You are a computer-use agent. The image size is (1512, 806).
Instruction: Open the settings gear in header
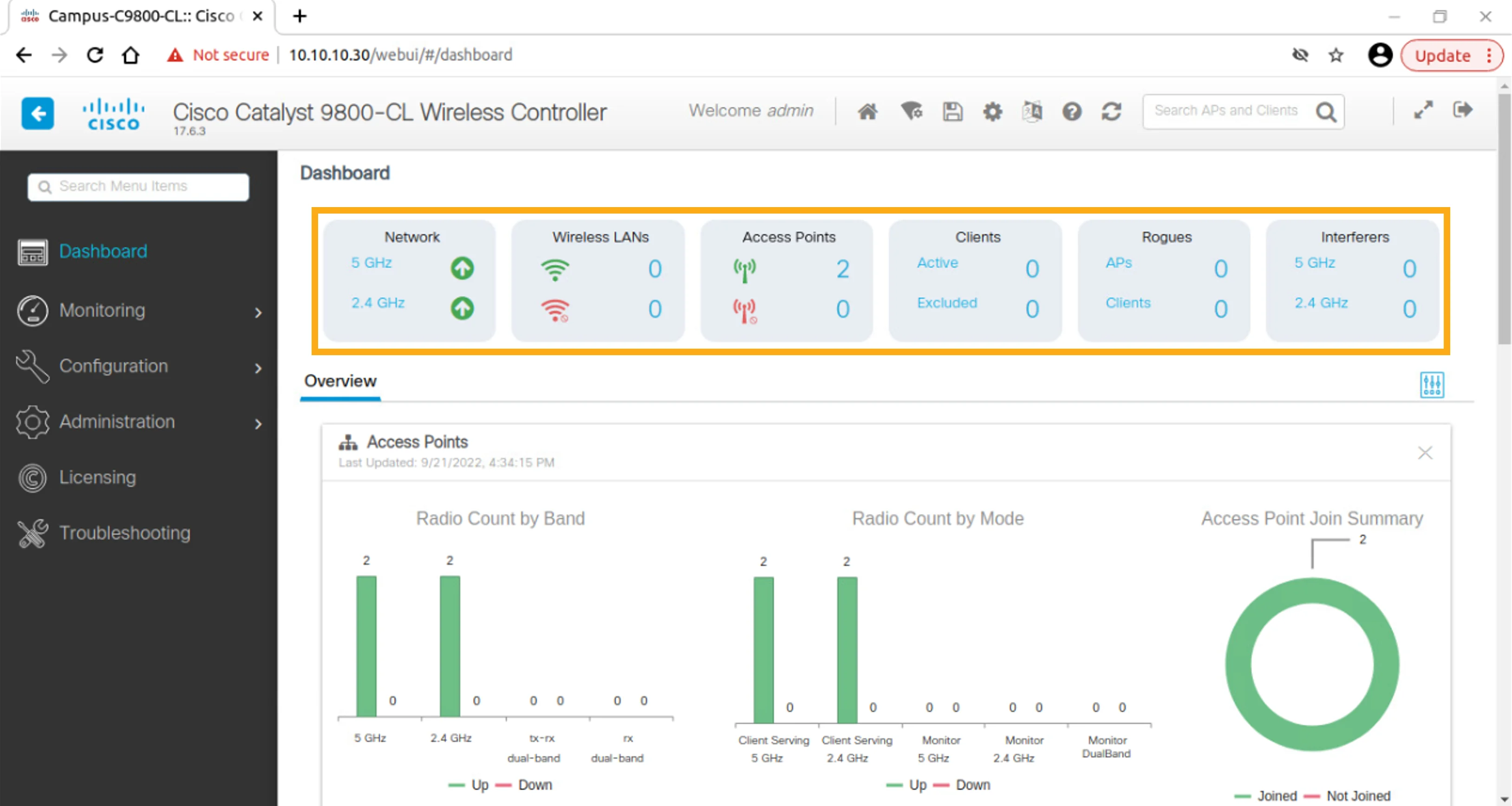tap(992, 111)
